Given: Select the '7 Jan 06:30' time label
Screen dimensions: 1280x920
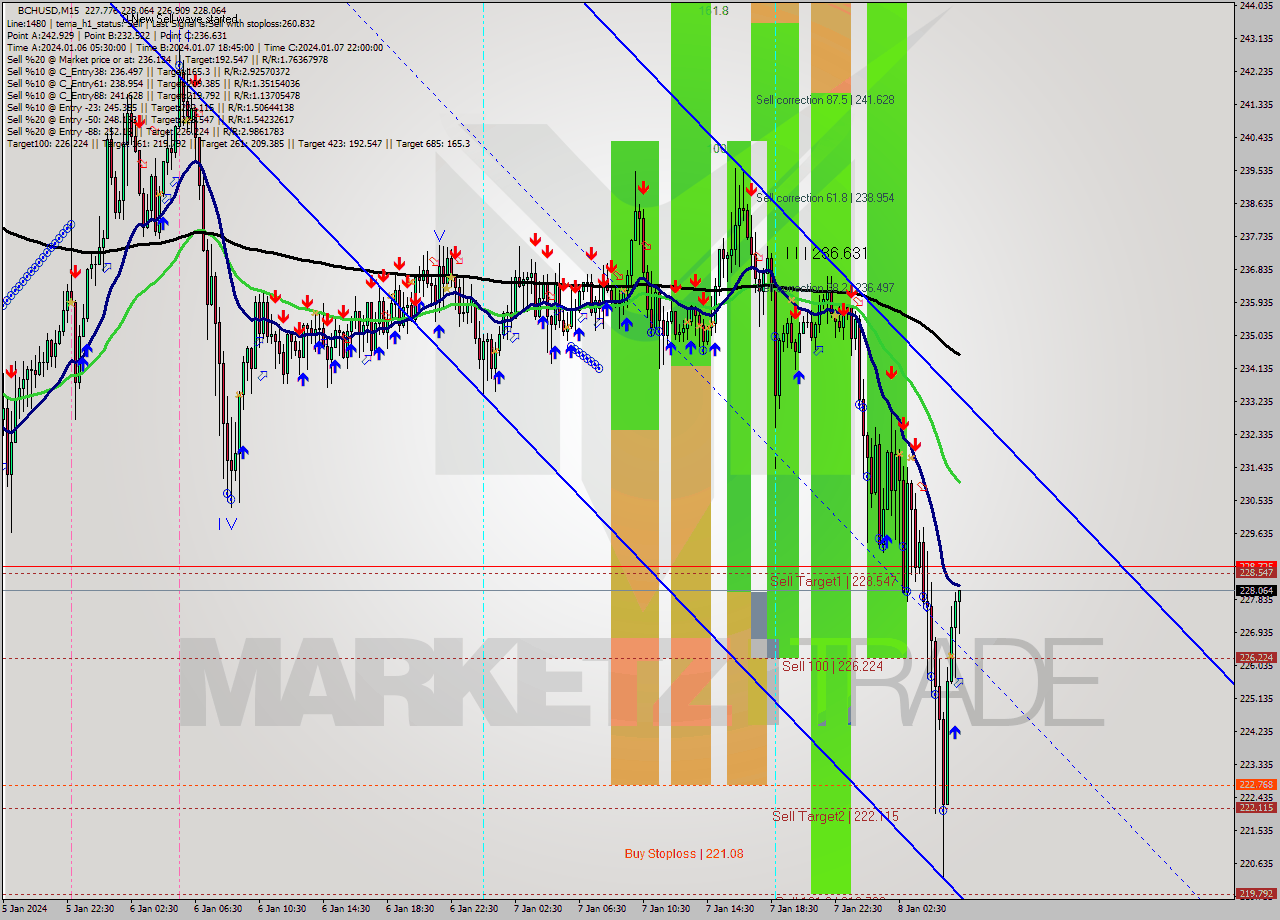Looking at the screenshot, I should tap(602, 909).
